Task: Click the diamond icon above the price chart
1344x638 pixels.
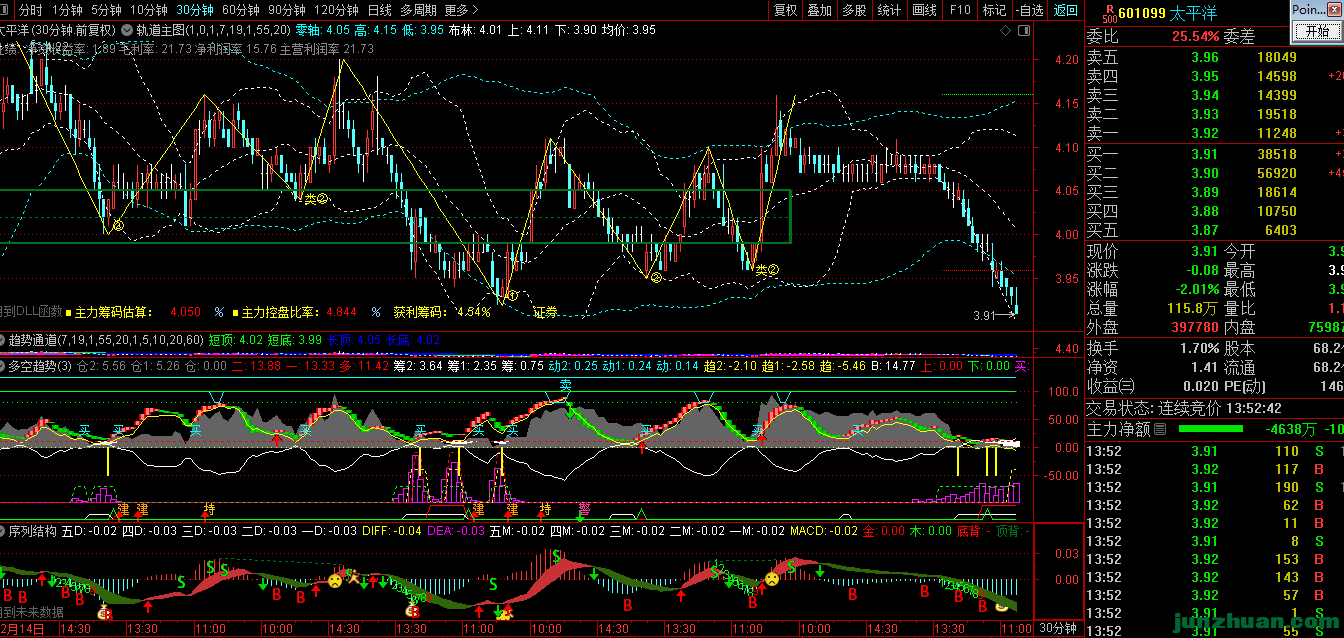Action: pyautogui.click(x=1005, y=30)
